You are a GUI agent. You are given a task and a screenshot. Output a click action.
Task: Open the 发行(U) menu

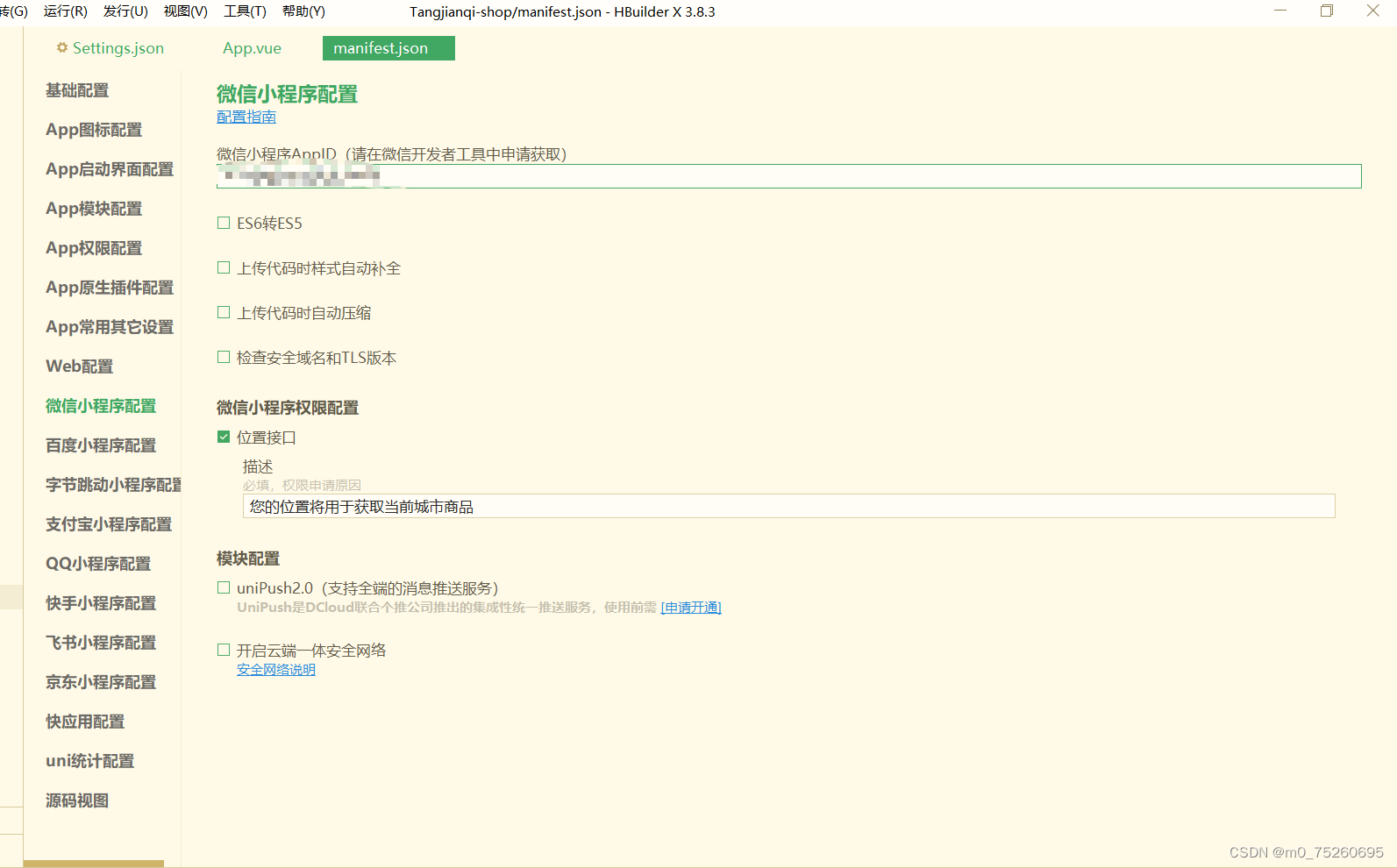(x=125, y=11)
